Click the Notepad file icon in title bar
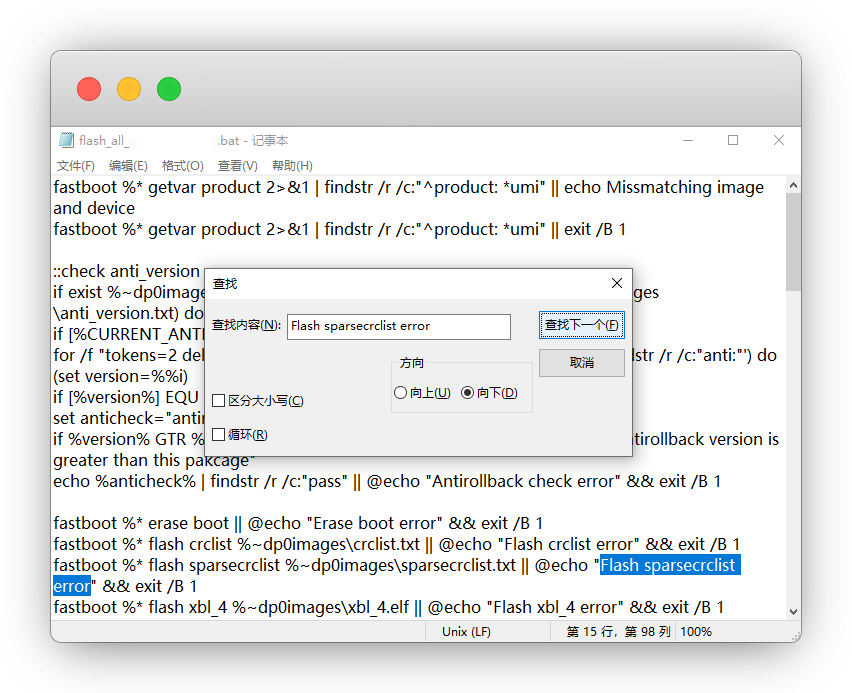Viewport: 852px width, 693px height. pos(66,141)
